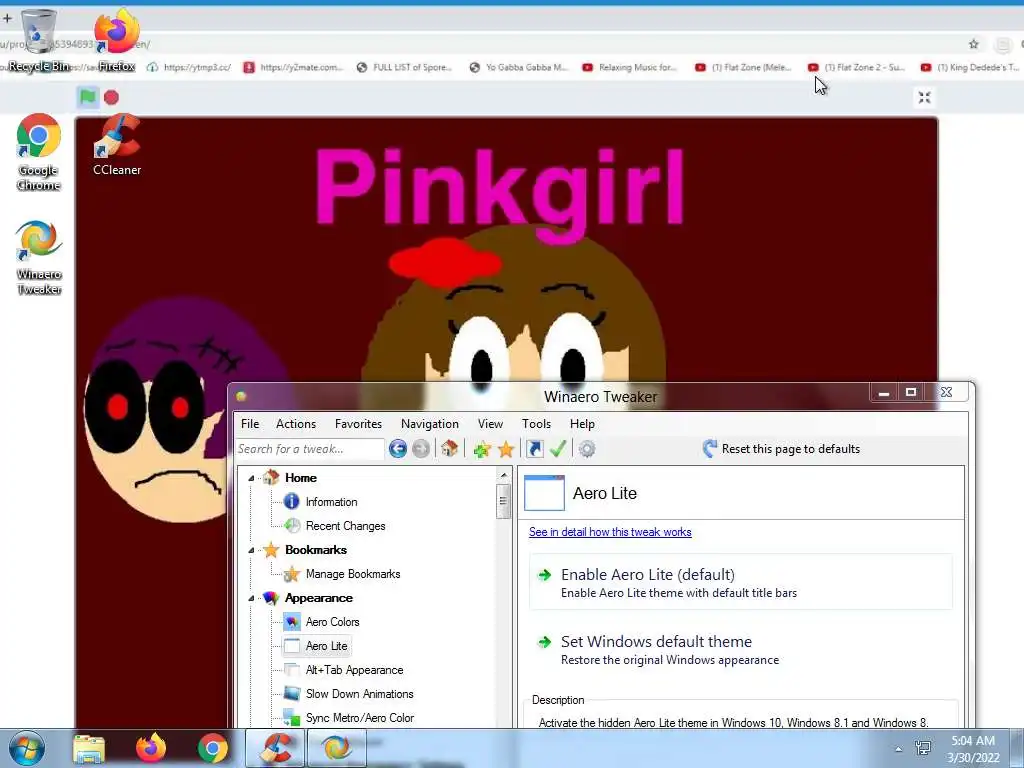
Task: Open the Navigation menu
Action: 430,424
